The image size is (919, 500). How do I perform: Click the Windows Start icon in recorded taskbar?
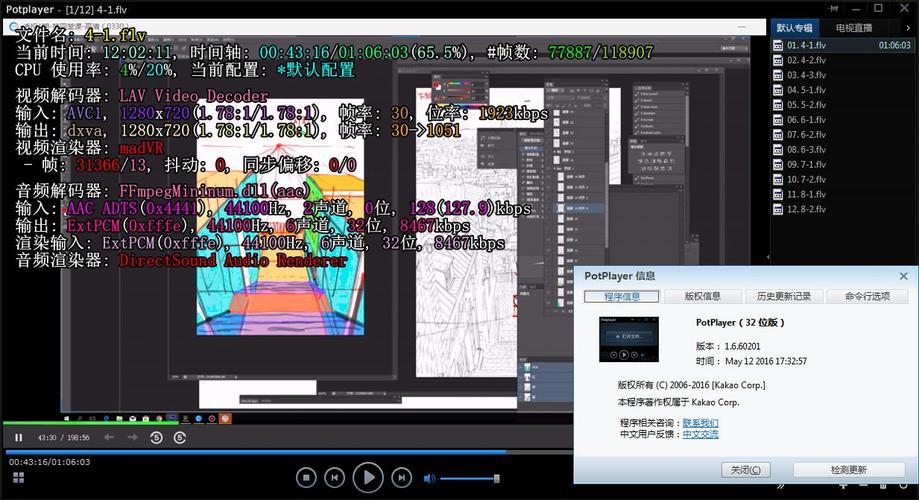[66, 419]
